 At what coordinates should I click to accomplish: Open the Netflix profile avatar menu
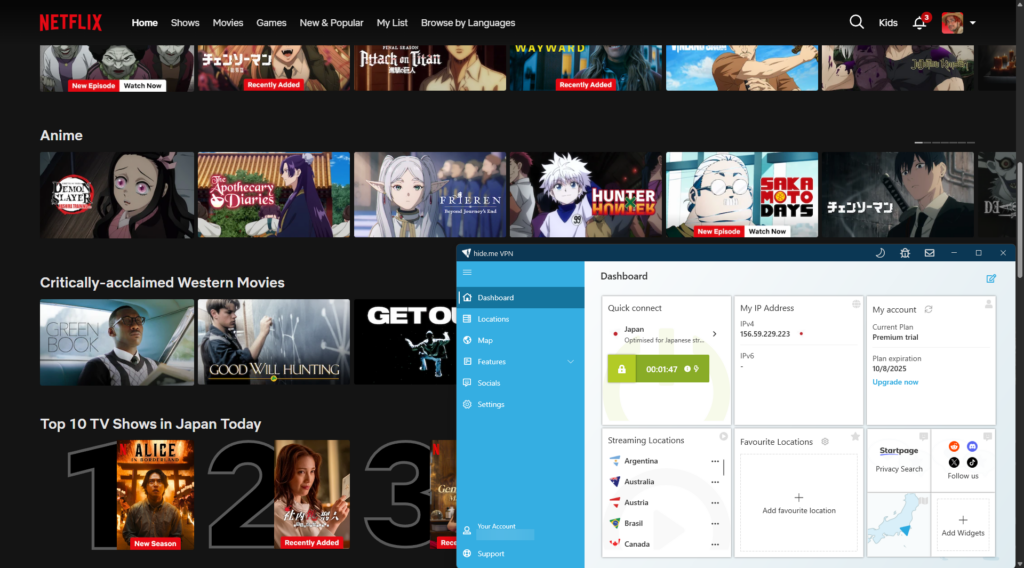(952, 23)
